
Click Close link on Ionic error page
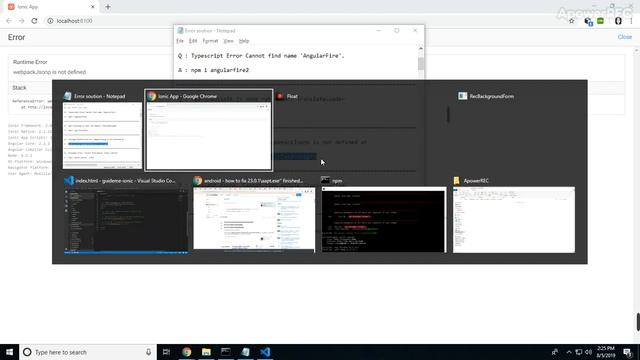(624, 37)
